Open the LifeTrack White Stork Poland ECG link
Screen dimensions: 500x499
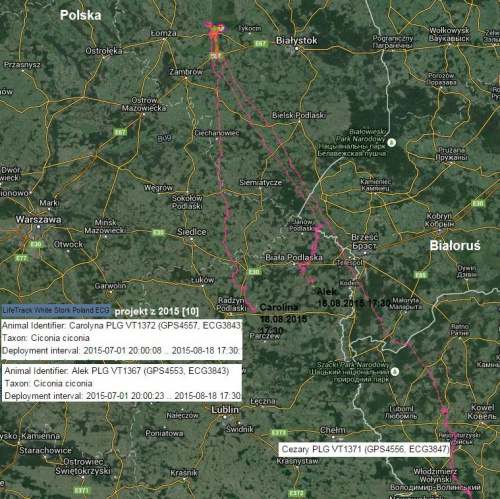(x=56, y=310)
